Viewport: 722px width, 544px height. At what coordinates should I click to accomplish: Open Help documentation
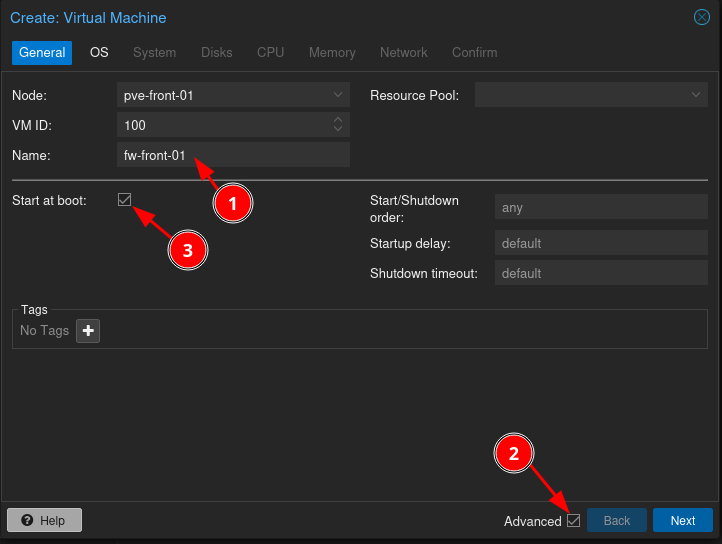tap(44, 521)
